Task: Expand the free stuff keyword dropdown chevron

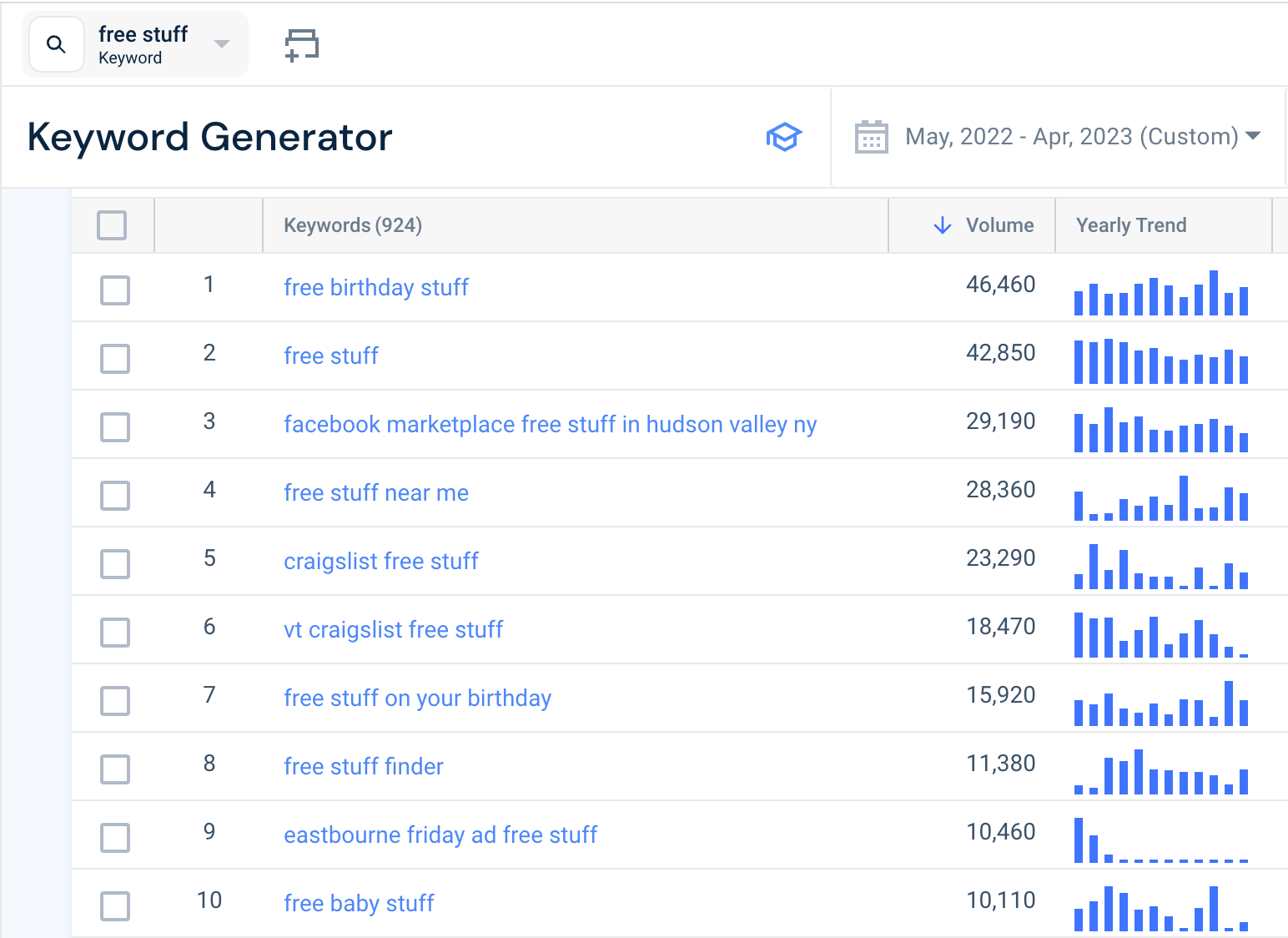Action: [220, 43]
